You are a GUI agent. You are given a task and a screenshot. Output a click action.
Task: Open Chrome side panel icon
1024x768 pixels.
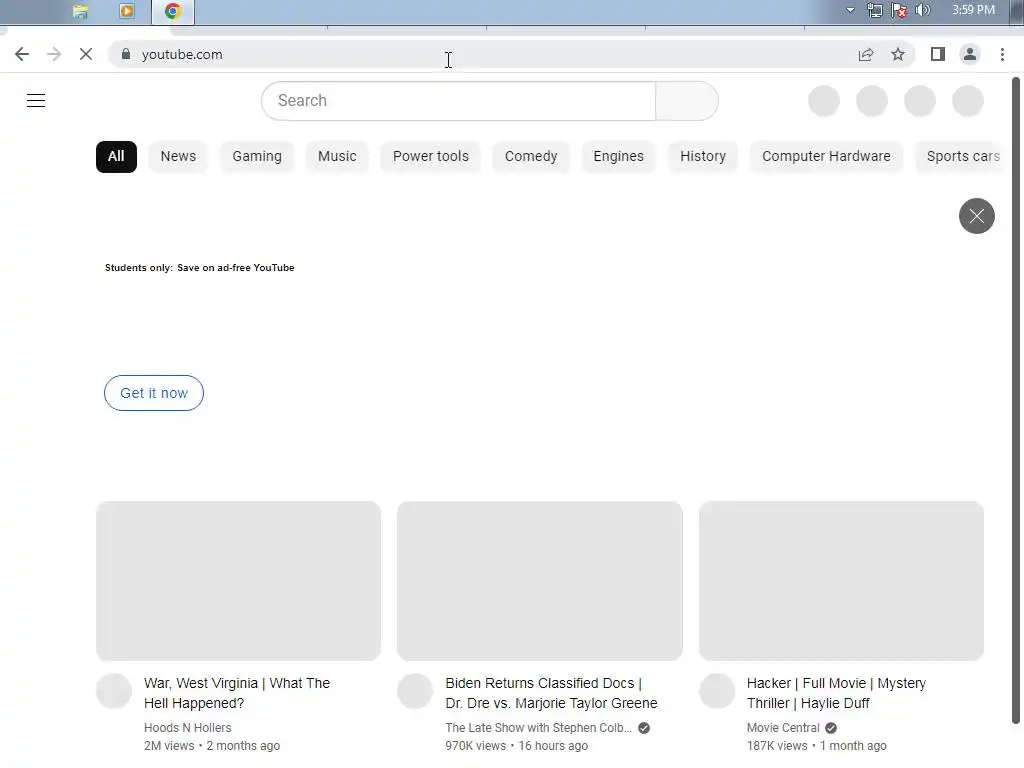(x=938, y=54)
